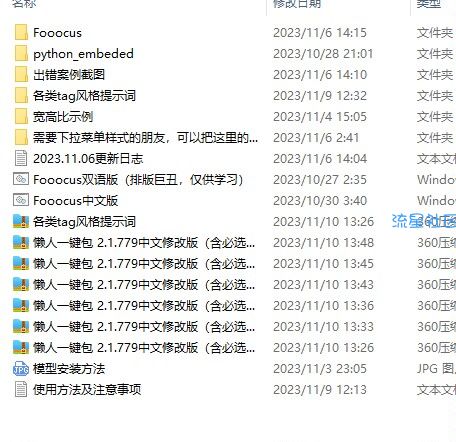Select the 各类tag风格提示词 compressed archive icon
The width and height of the screenshot is (456, 442).
pos(21,221)
